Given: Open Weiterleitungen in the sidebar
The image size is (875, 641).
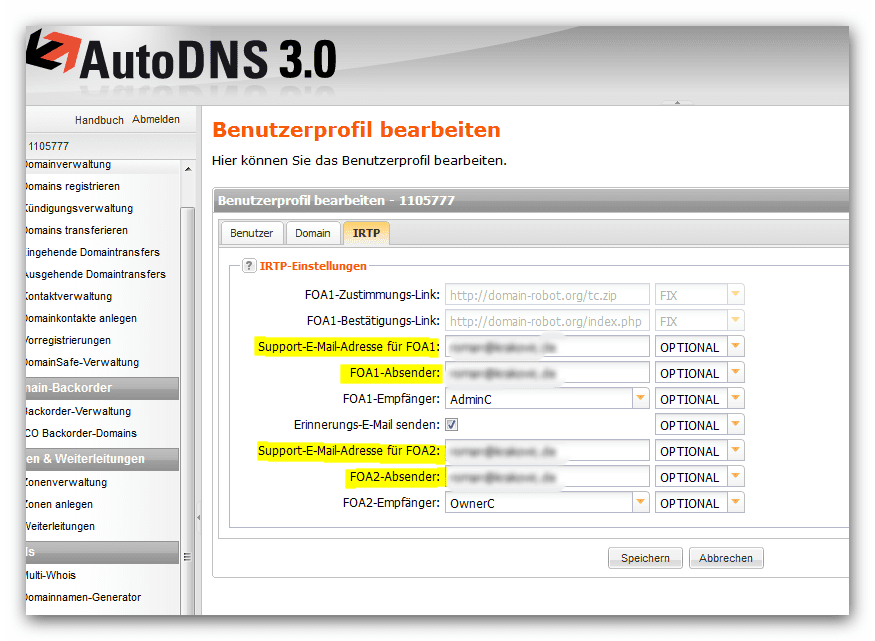Looking at the screenshot, I should pyautogui.click(x=60, y=526).
